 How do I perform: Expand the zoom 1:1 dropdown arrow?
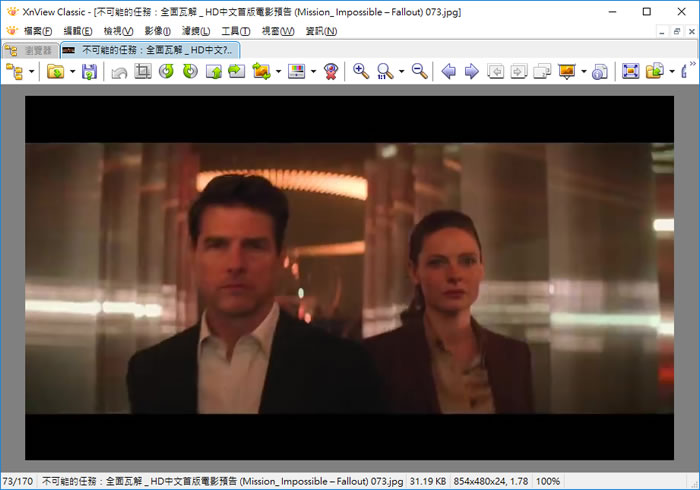click(401, 71)
